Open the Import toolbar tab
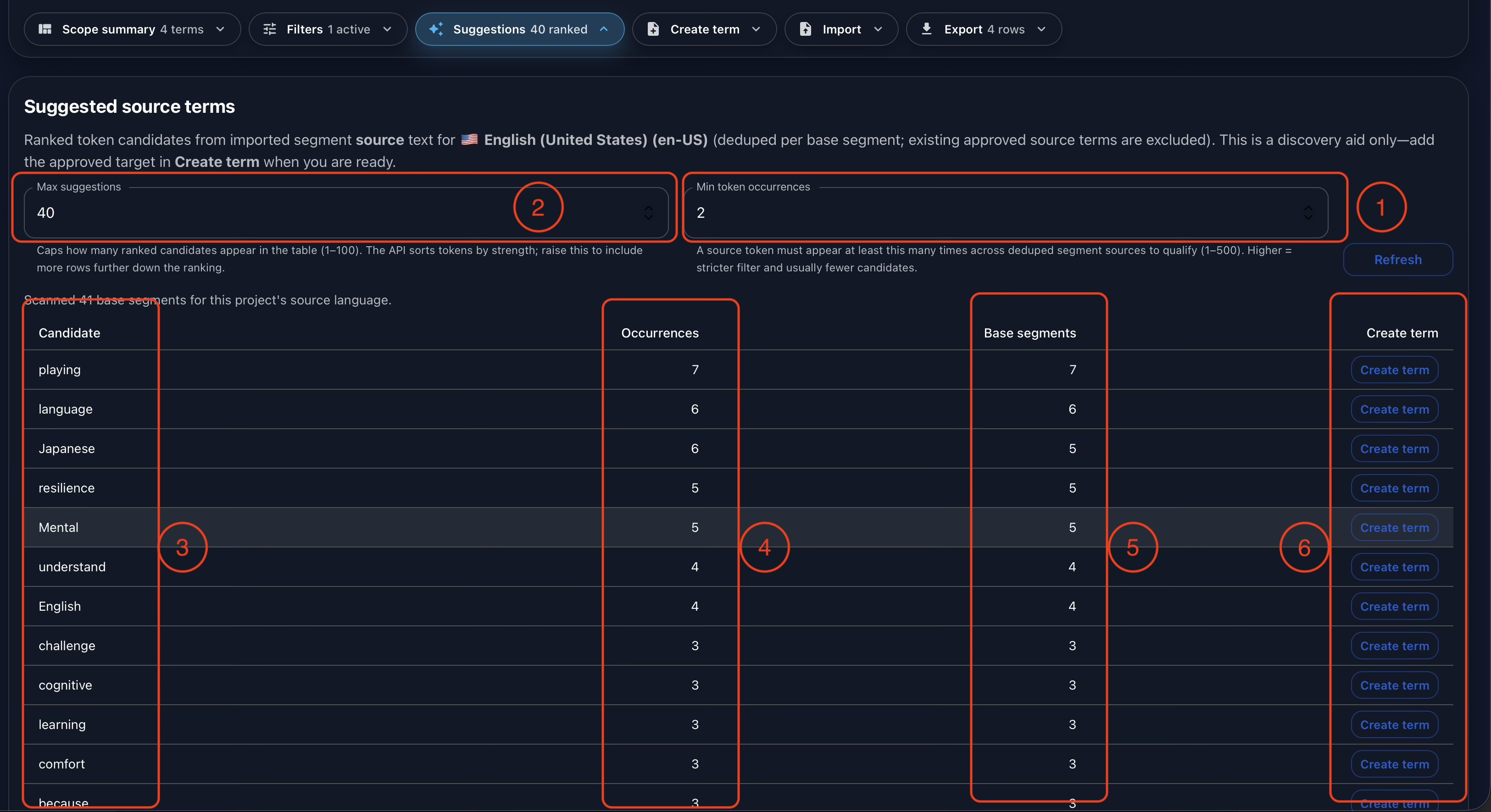 (841, 29)
